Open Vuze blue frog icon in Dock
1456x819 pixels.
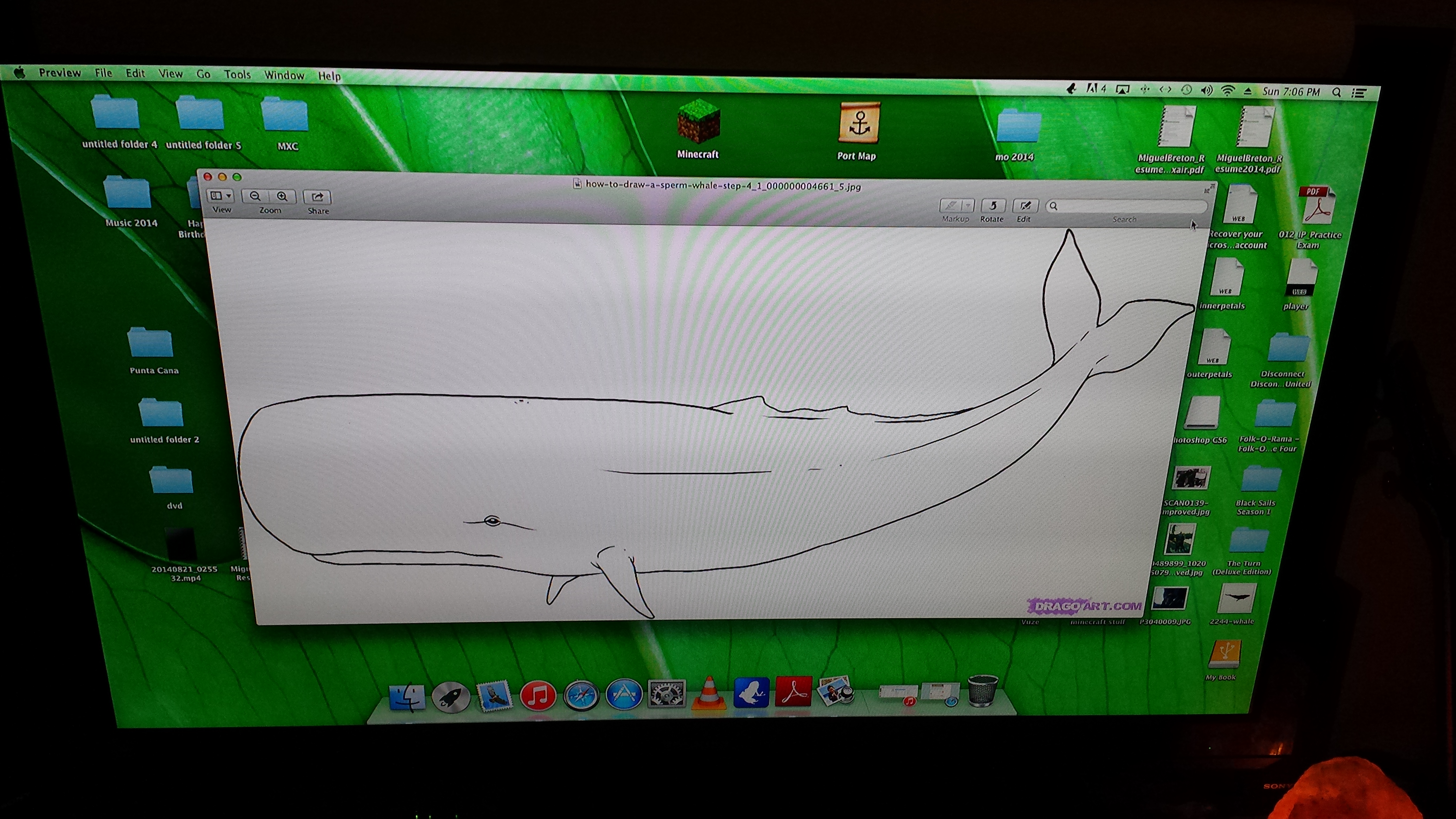tap(751, 692)
